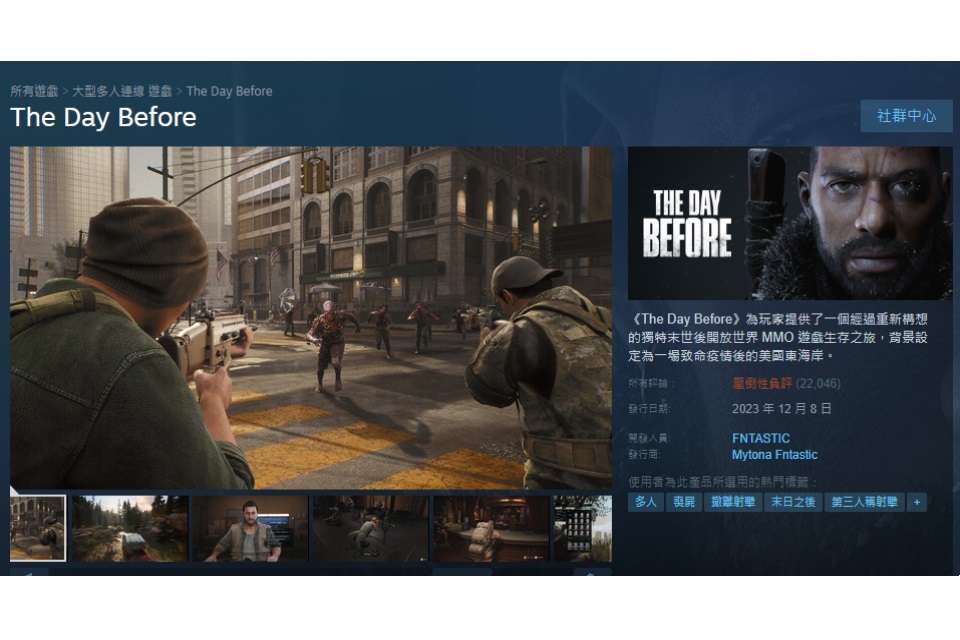Select the 第三人稱射擊 tag

(x=864, y=502)
